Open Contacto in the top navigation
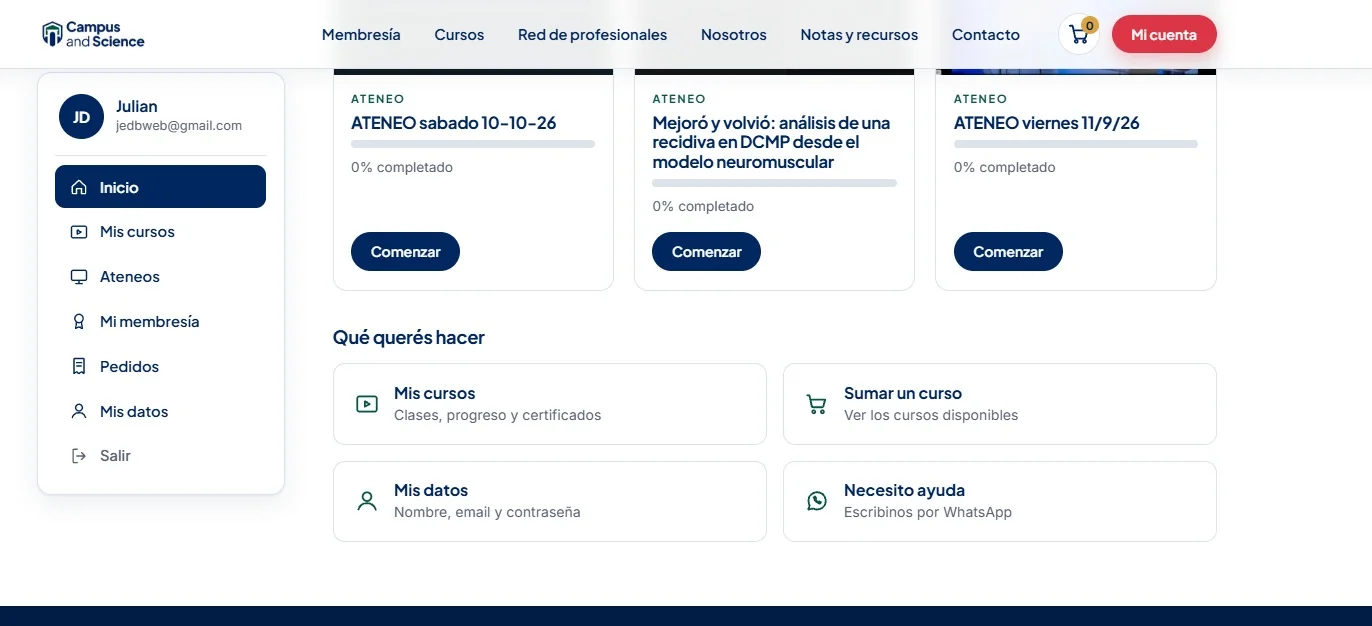 pyautogui.click(x=986, y=35)
